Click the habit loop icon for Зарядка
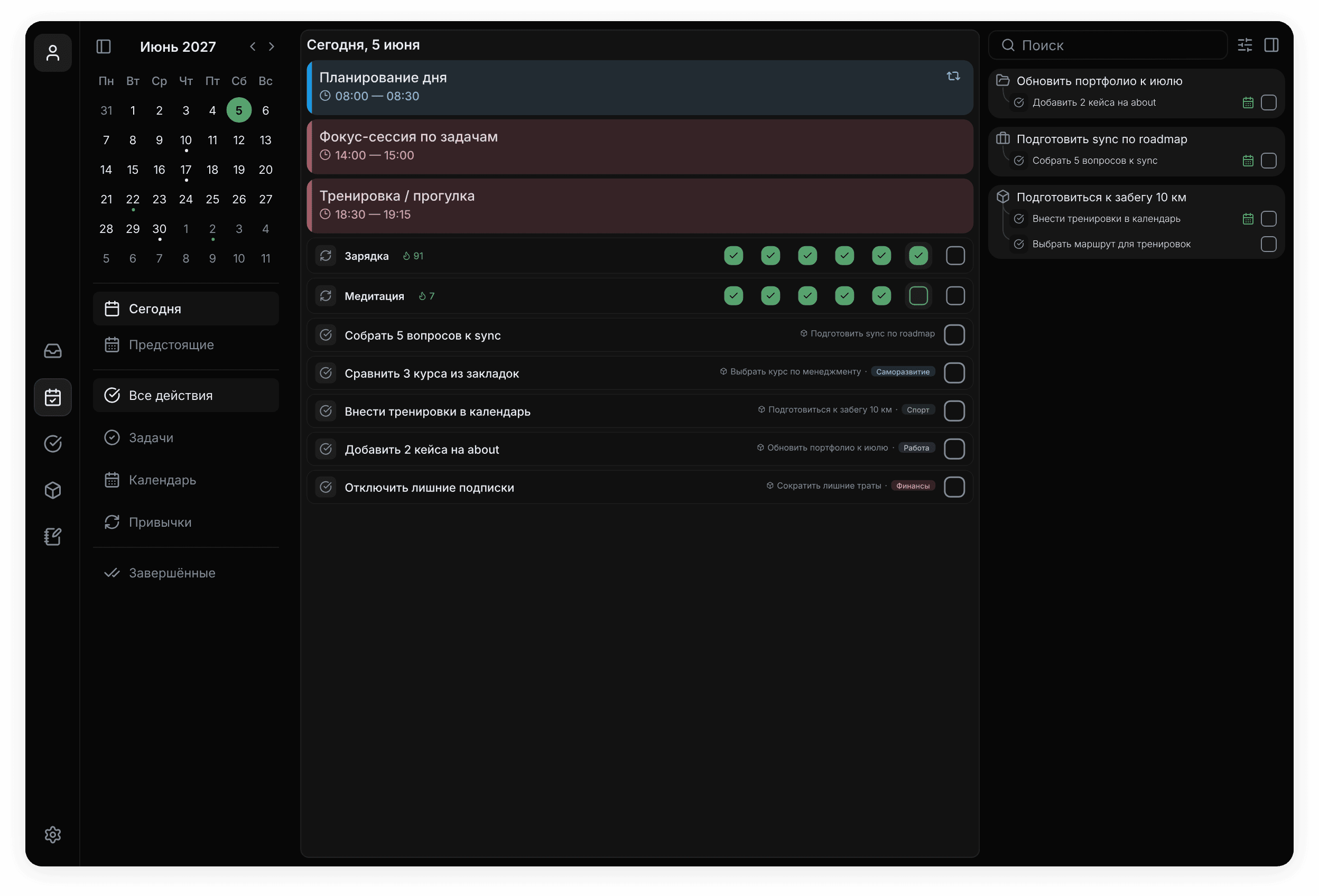This screenshot has width=1319, height=896. (326, 256)
